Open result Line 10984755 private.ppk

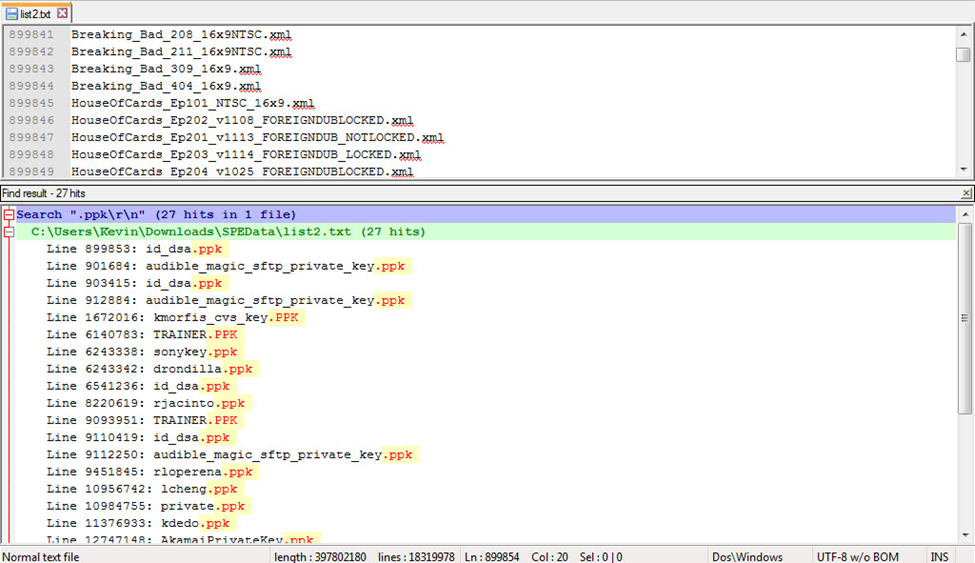click(146, 506)
